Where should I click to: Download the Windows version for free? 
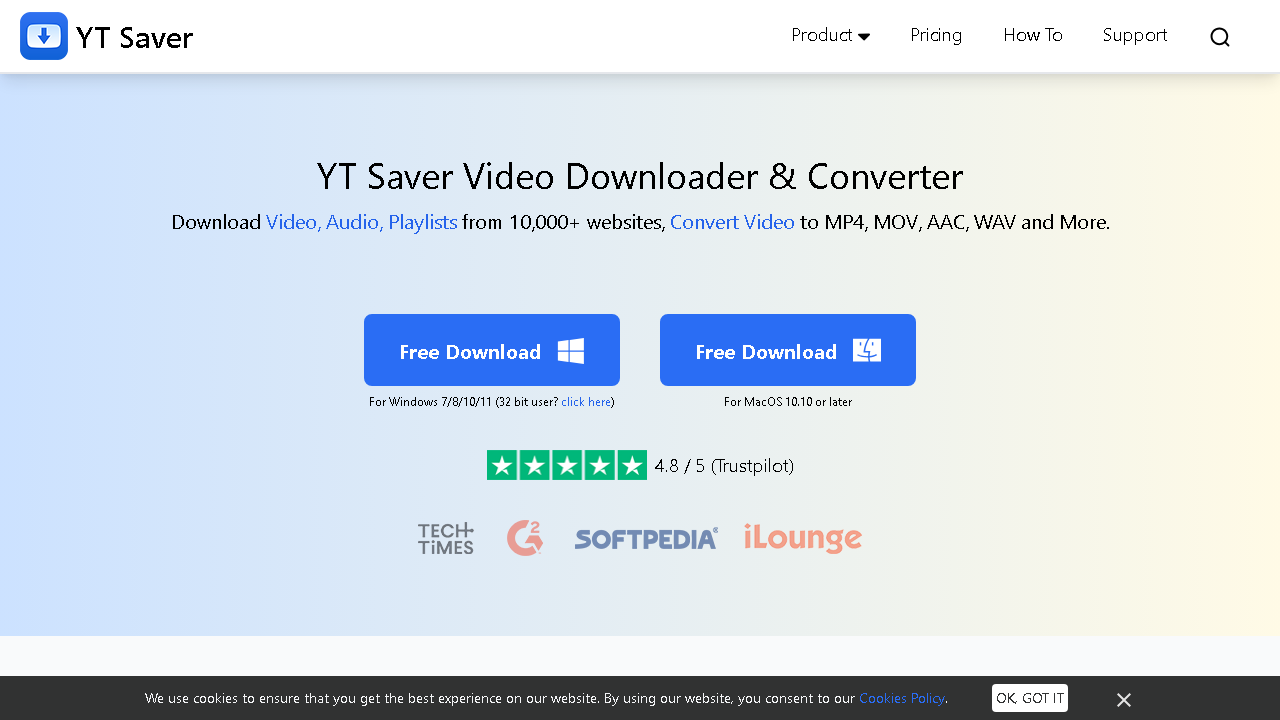[x=492, y=350]
